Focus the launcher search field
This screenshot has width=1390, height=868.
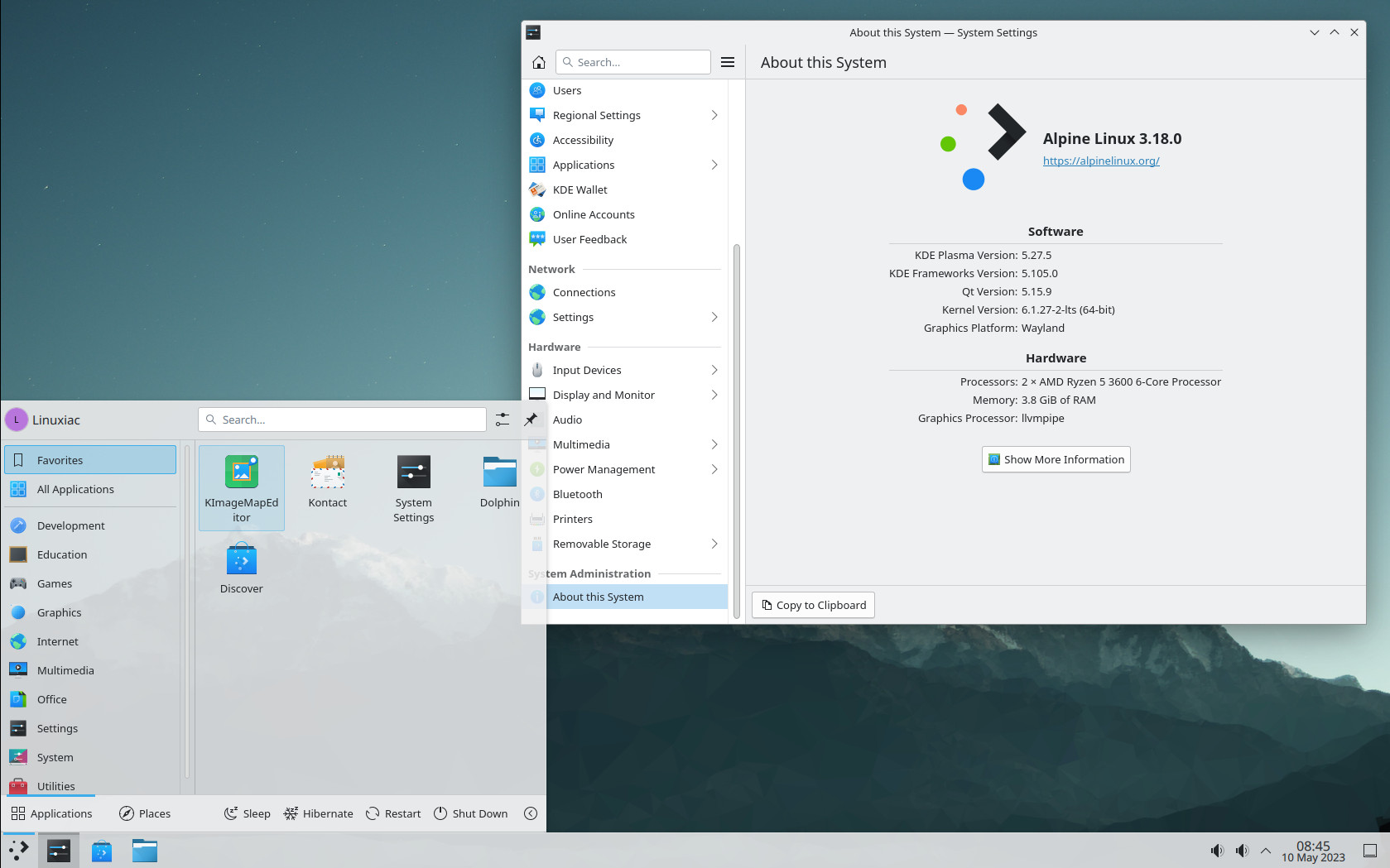coord(342,420)
